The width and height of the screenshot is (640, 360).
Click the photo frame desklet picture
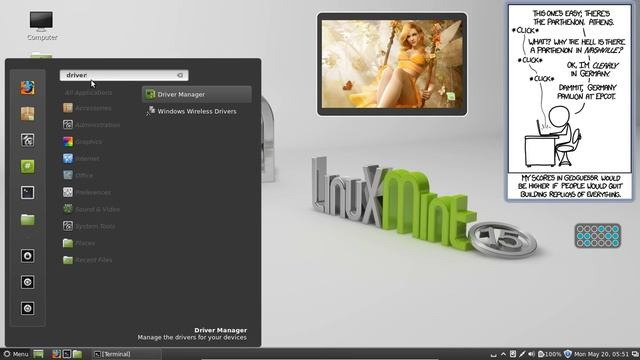click(x=392, y=64)
